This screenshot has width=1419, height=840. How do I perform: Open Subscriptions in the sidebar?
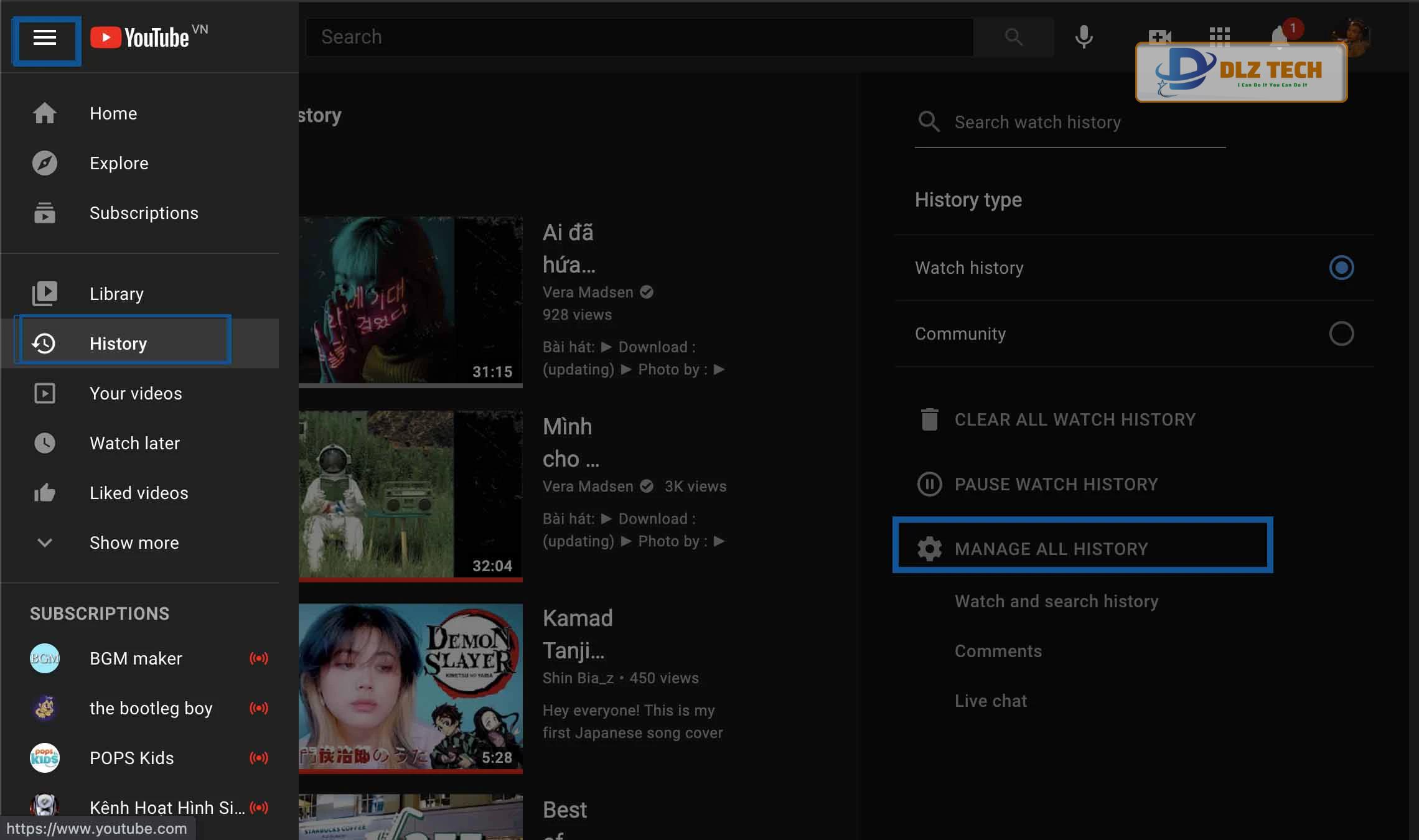click(140, 213)
